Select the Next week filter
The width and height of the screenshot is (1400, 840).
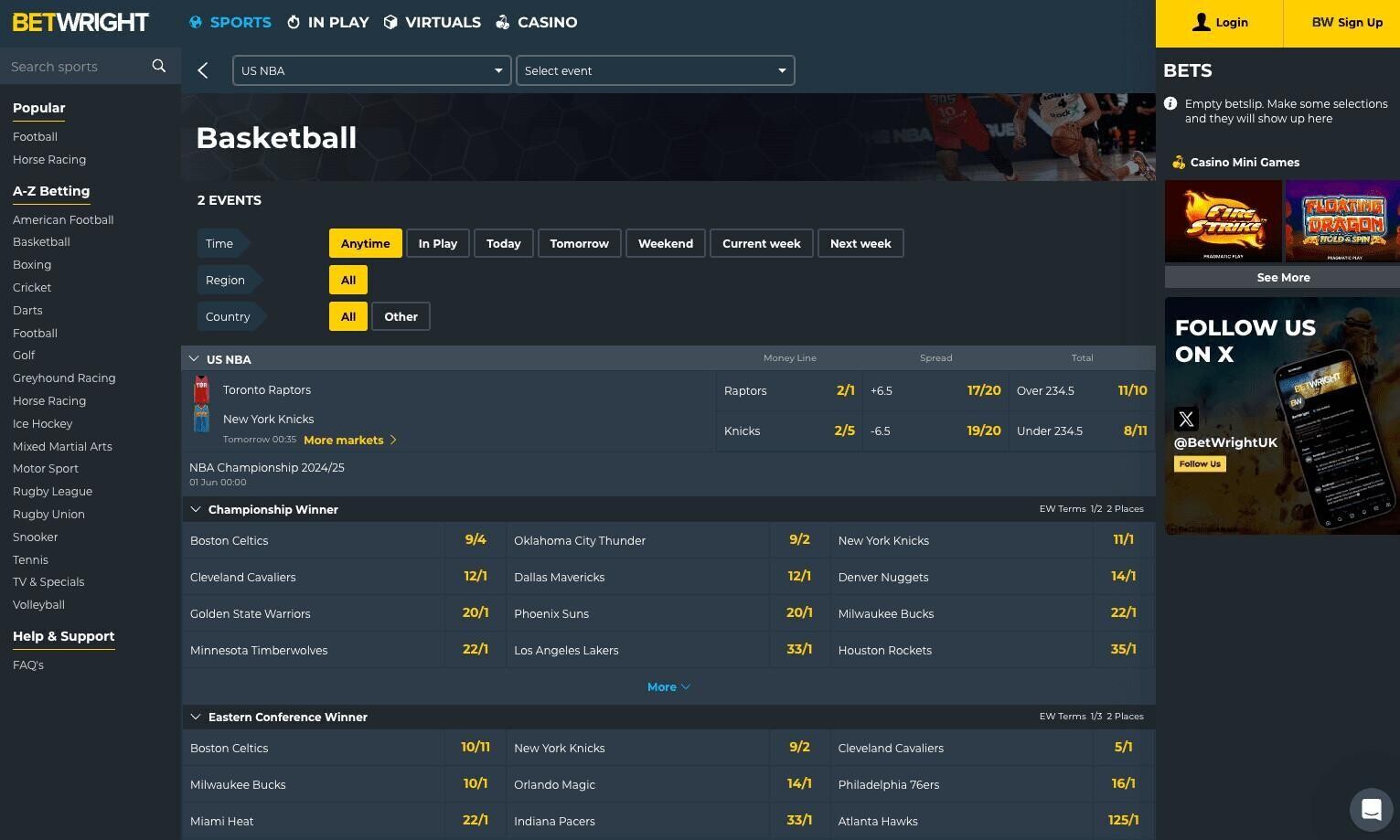(x=860, y=243)
